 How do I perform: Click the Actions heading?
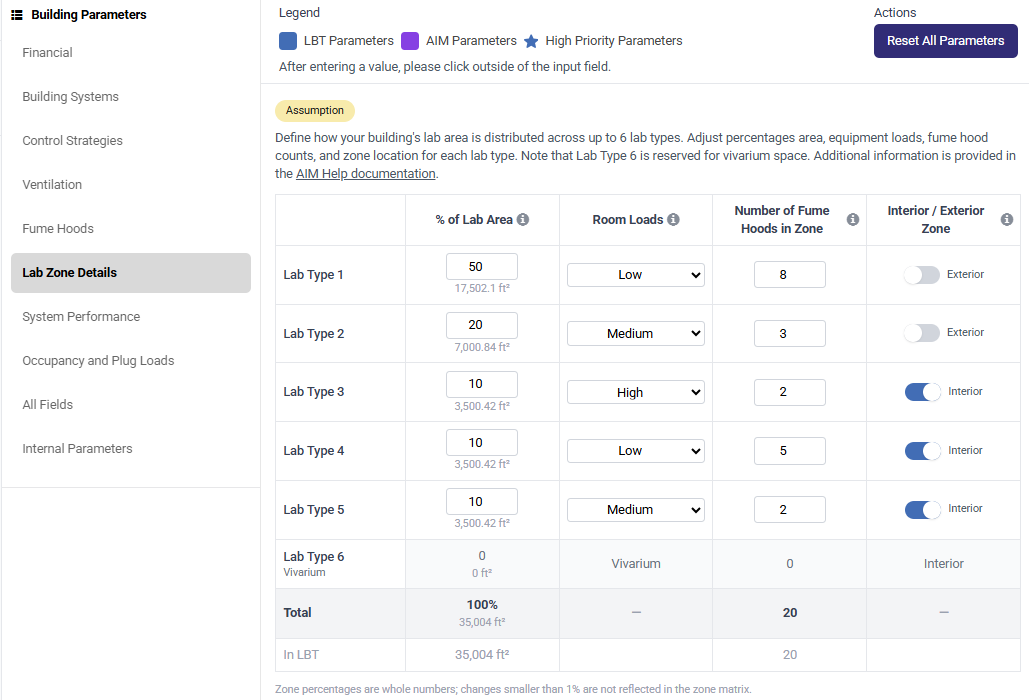(x=894, y=12)
